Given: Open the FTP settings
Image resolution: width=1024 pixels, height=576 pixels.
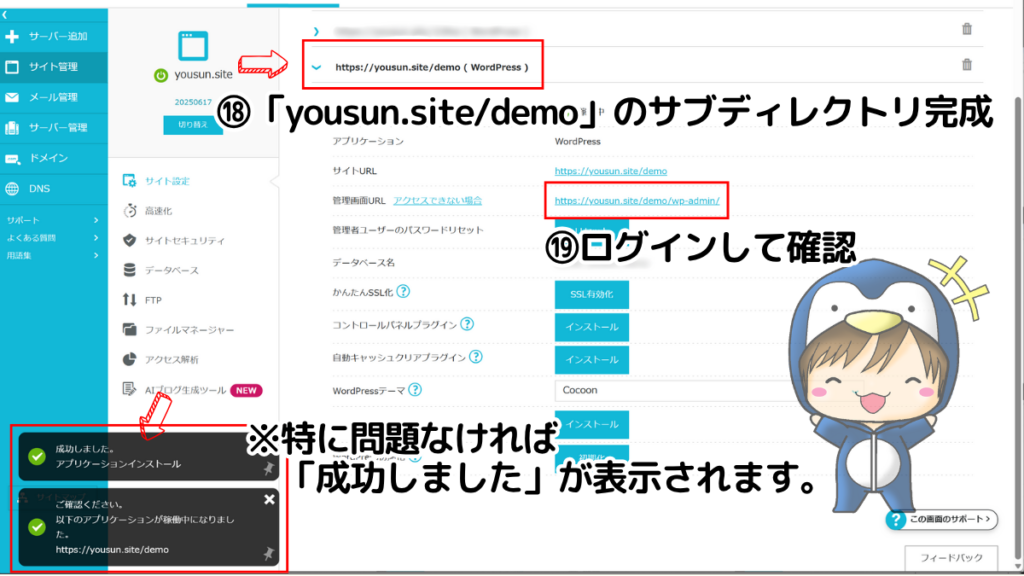Looking at the screenshot, I should point(153,300).
